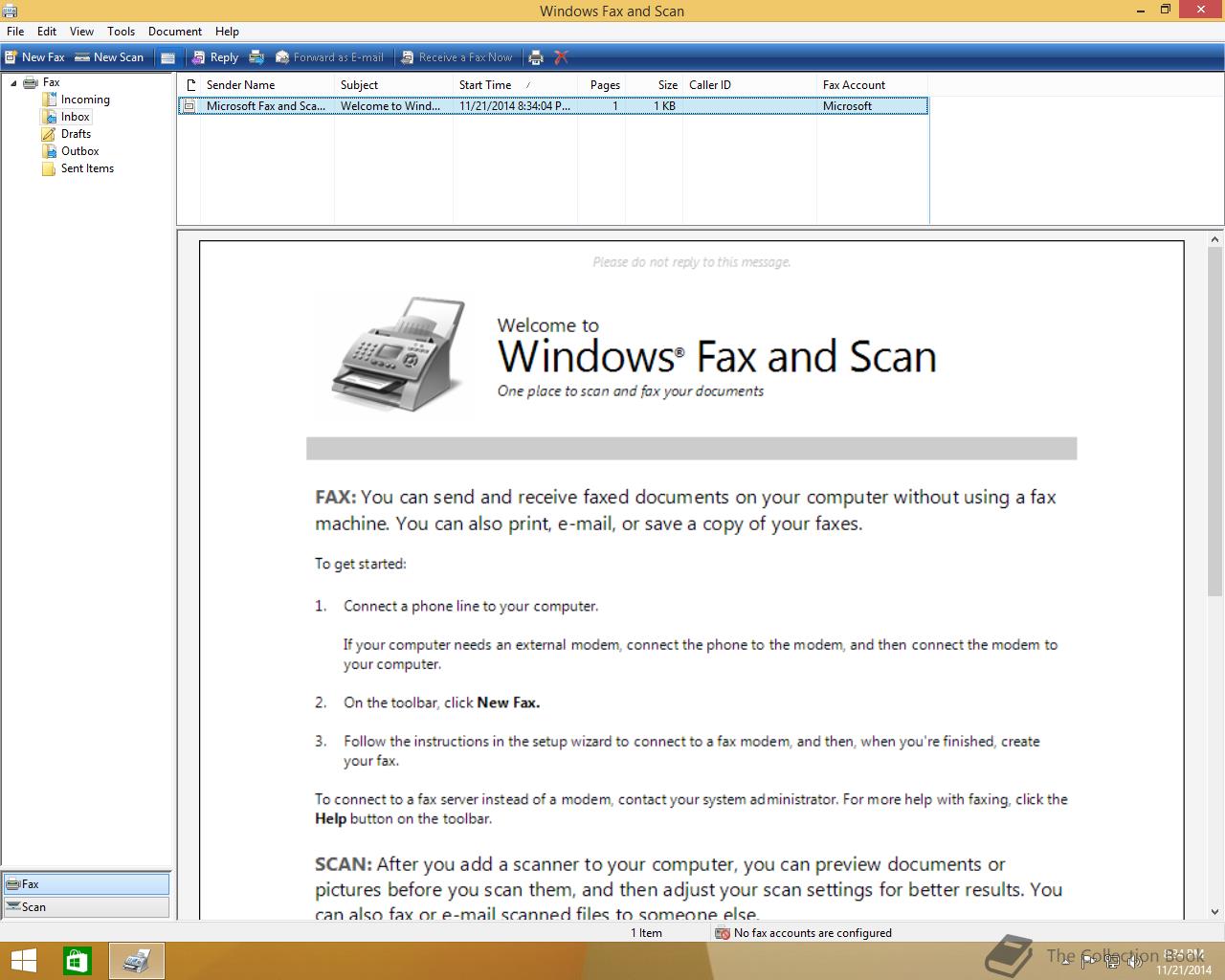Click the fax icon in message row
Screen dimensions: 1225x980
tap(189, 106)
